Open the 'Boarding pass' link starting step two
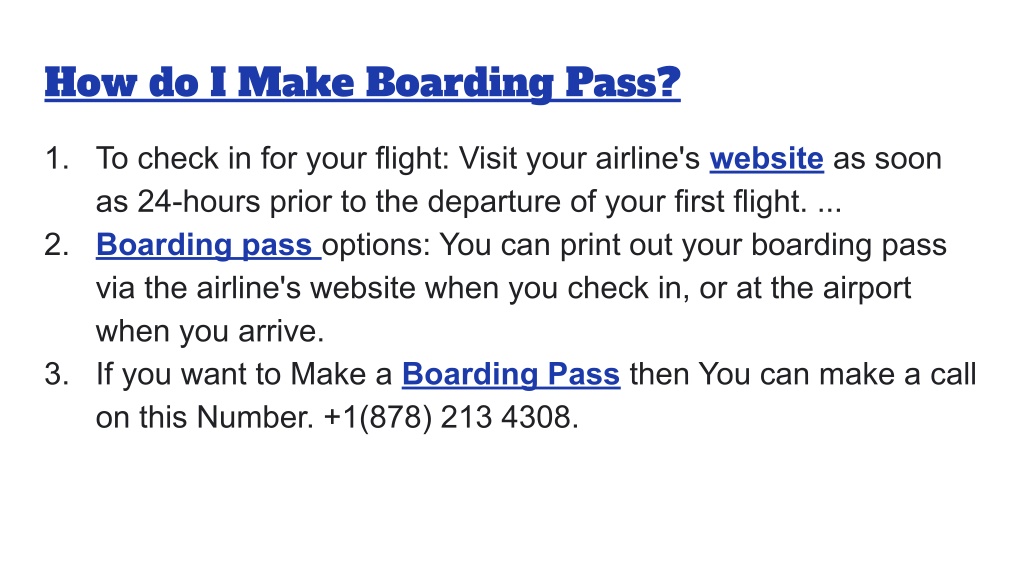The width and height of the screenshot is (1024, 576). point(208,245)
